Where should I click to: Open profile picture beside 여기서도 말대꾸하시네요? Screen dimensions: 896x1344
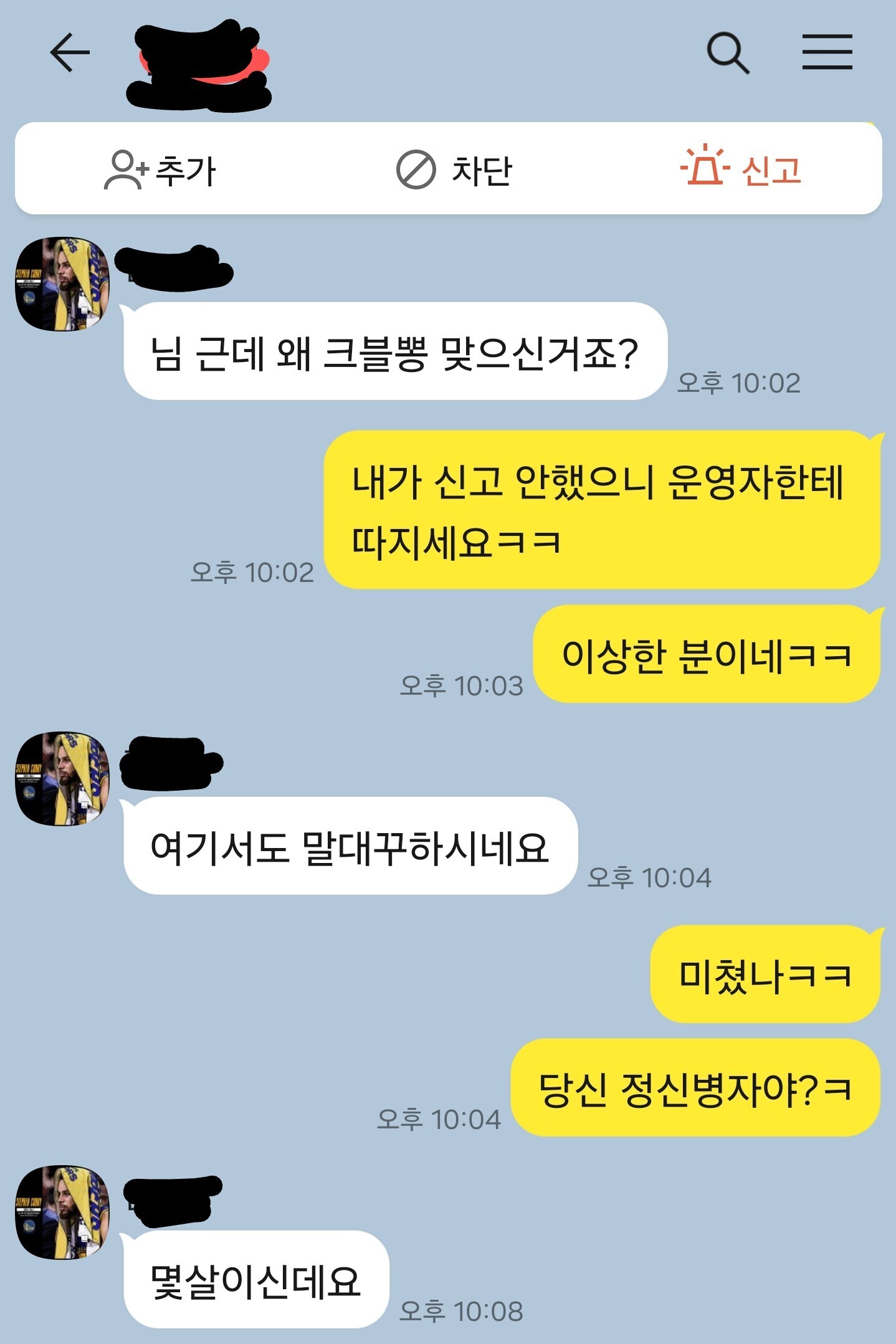pos(62,779)
